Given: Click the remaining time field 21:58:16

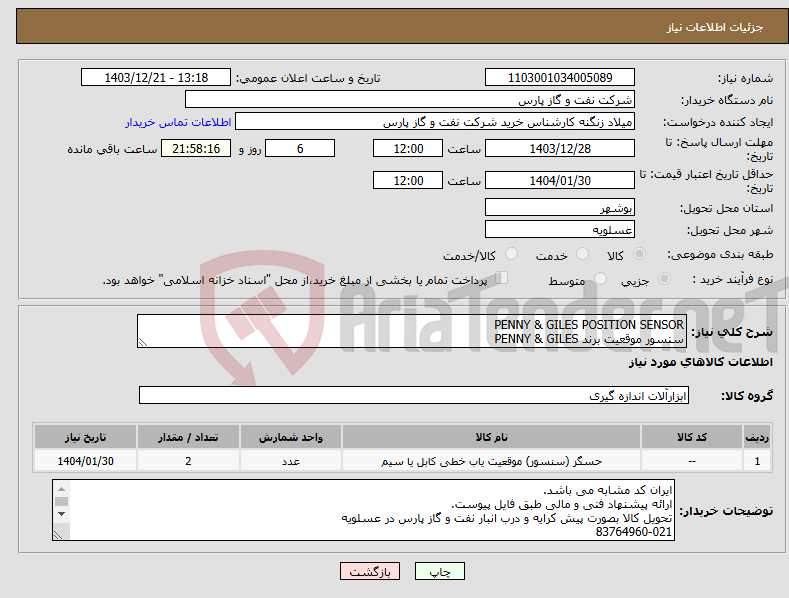Looking at the screenshot, I should click(196, 148).
